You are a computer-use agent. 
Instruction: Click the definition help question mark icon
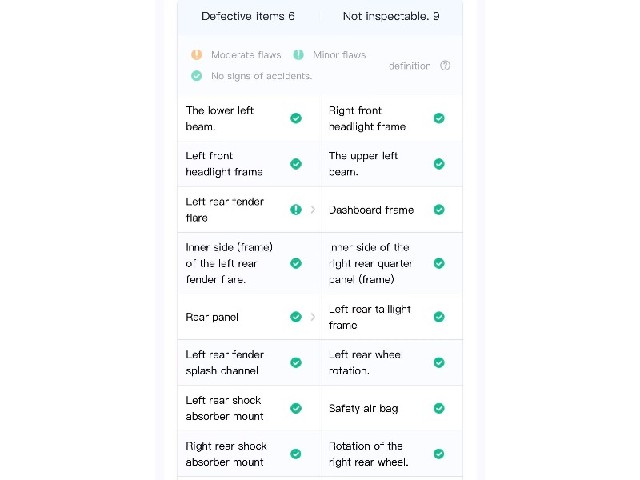click(445, 66)
